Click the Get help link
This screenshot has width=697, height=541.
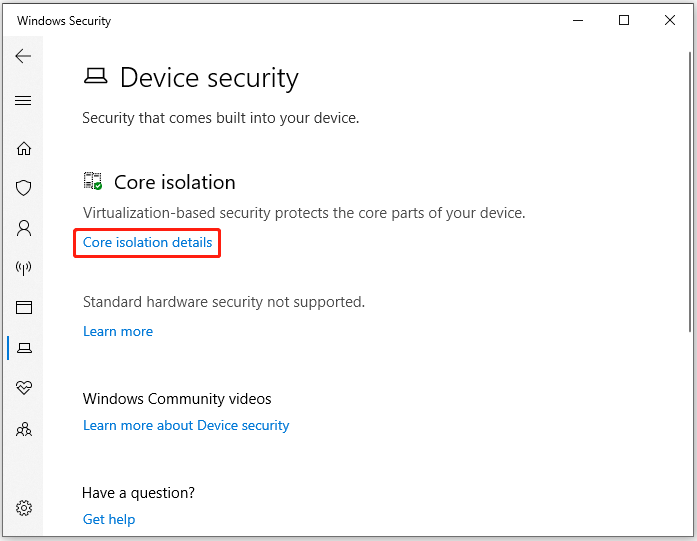(x=109, y=519)
